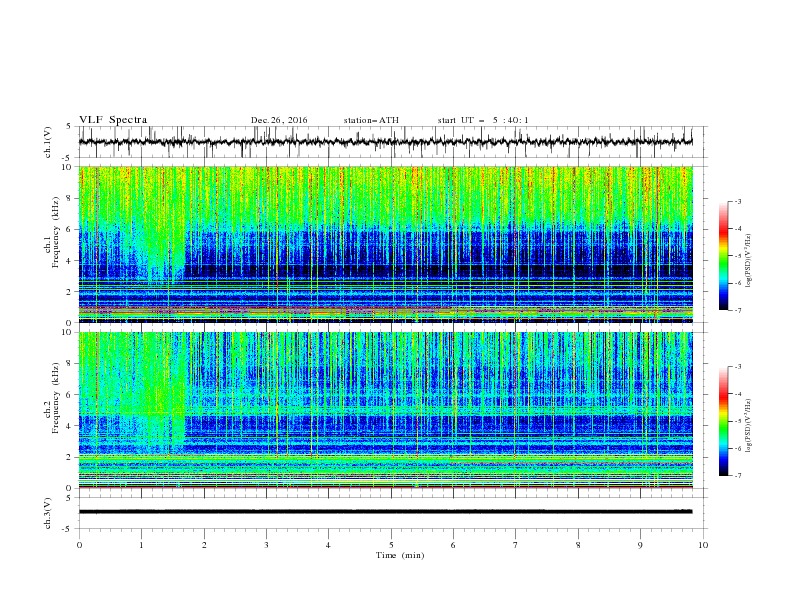Click the time axis tick label "7"
The height and width of the screenshot is (612, 792).
click(x=516, y=545)
